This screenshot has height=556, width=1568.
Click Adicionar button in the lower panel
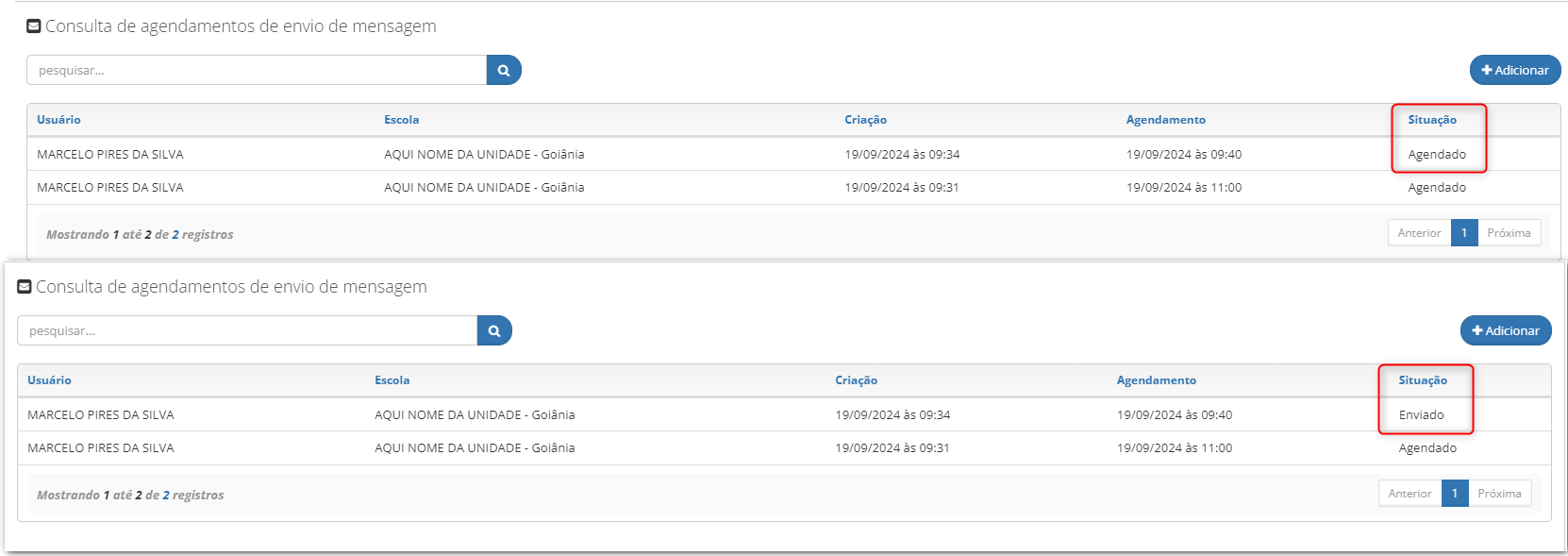(1506, 330)
